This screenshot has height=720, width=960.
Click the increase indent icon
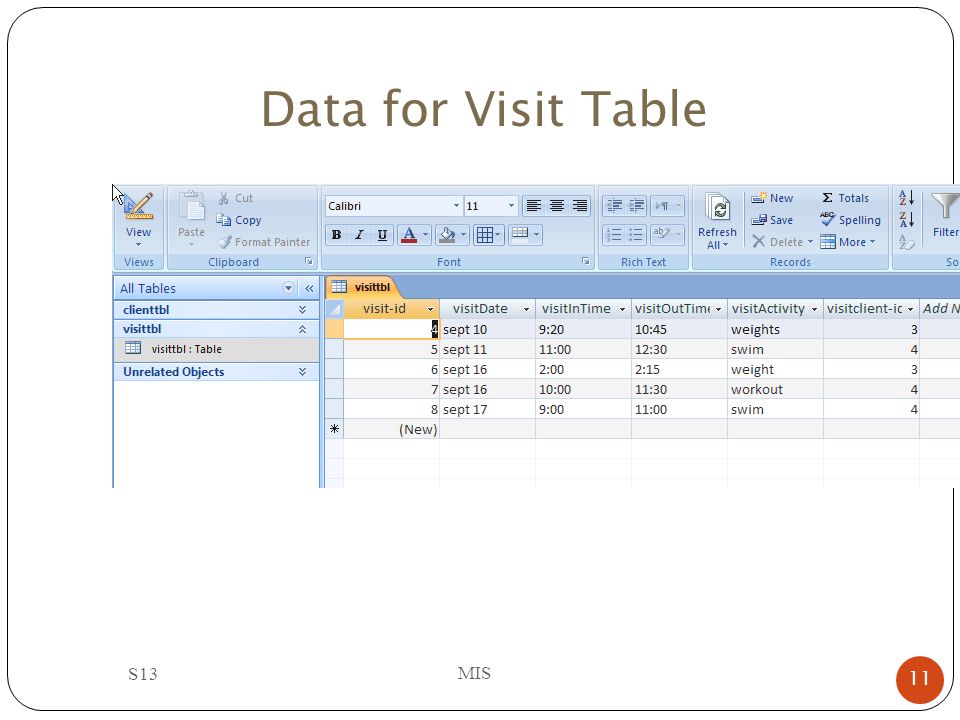pyautogui.click(x=637, y=206)
